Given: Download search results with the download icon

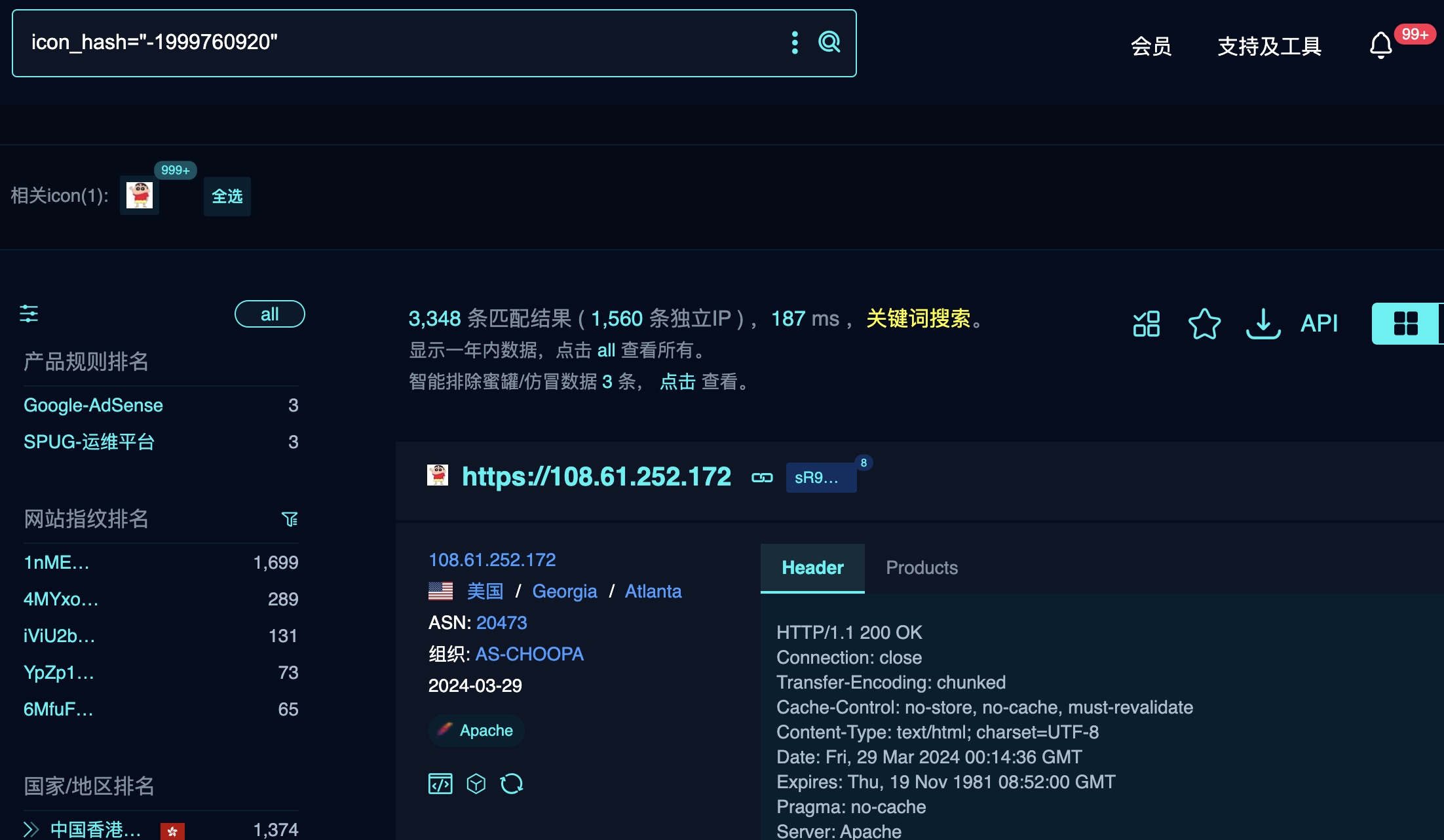Looking at the screenshot, I should [x=1263, y=323].
